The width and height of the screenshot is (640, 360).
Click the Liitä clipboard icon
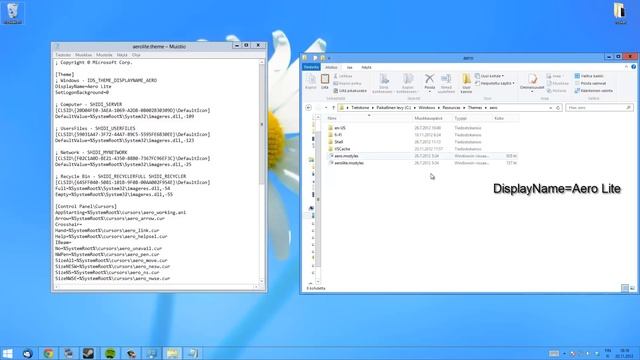pos(325,82)
